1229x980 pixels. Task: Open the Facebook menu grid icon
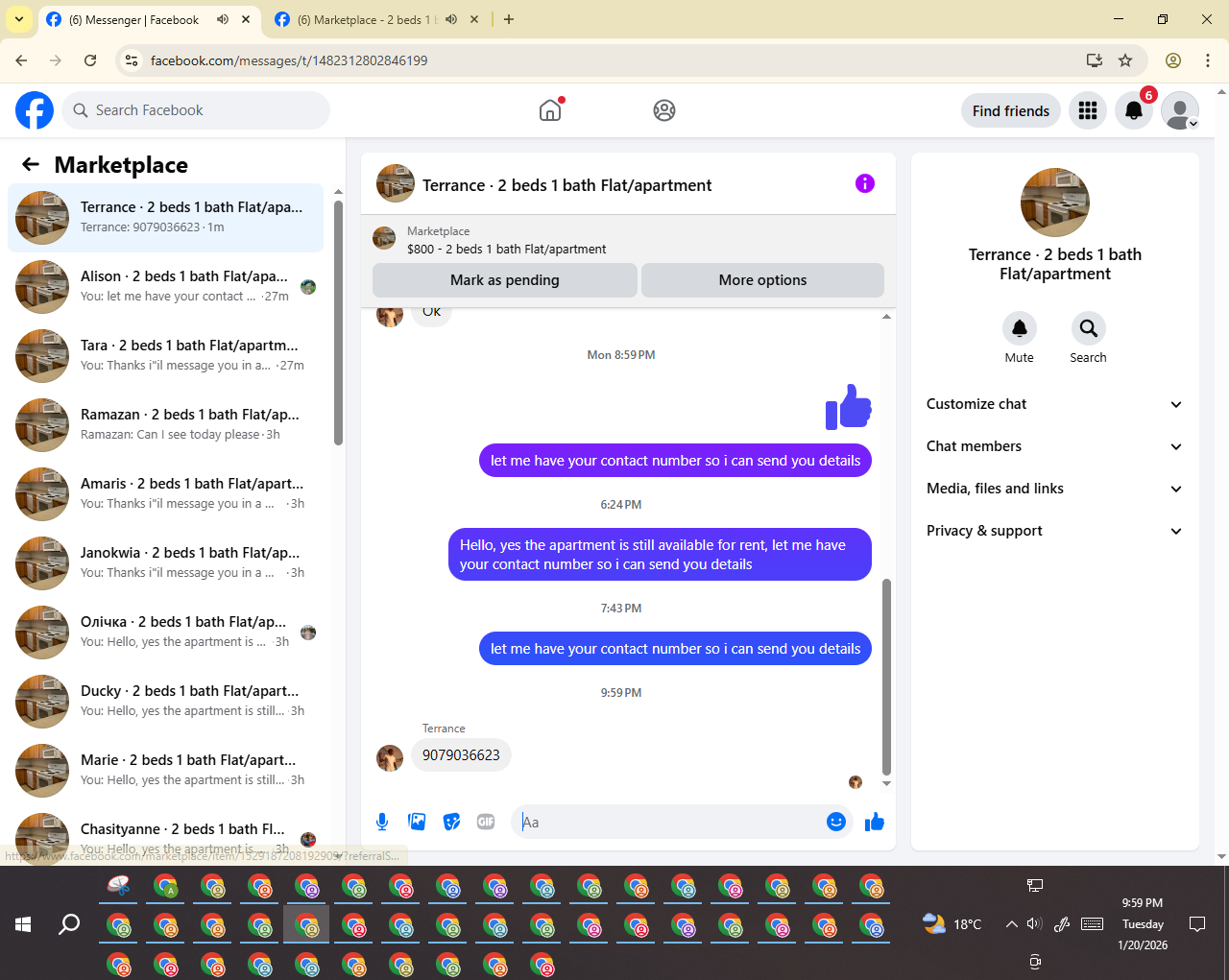pos(1088,110)
